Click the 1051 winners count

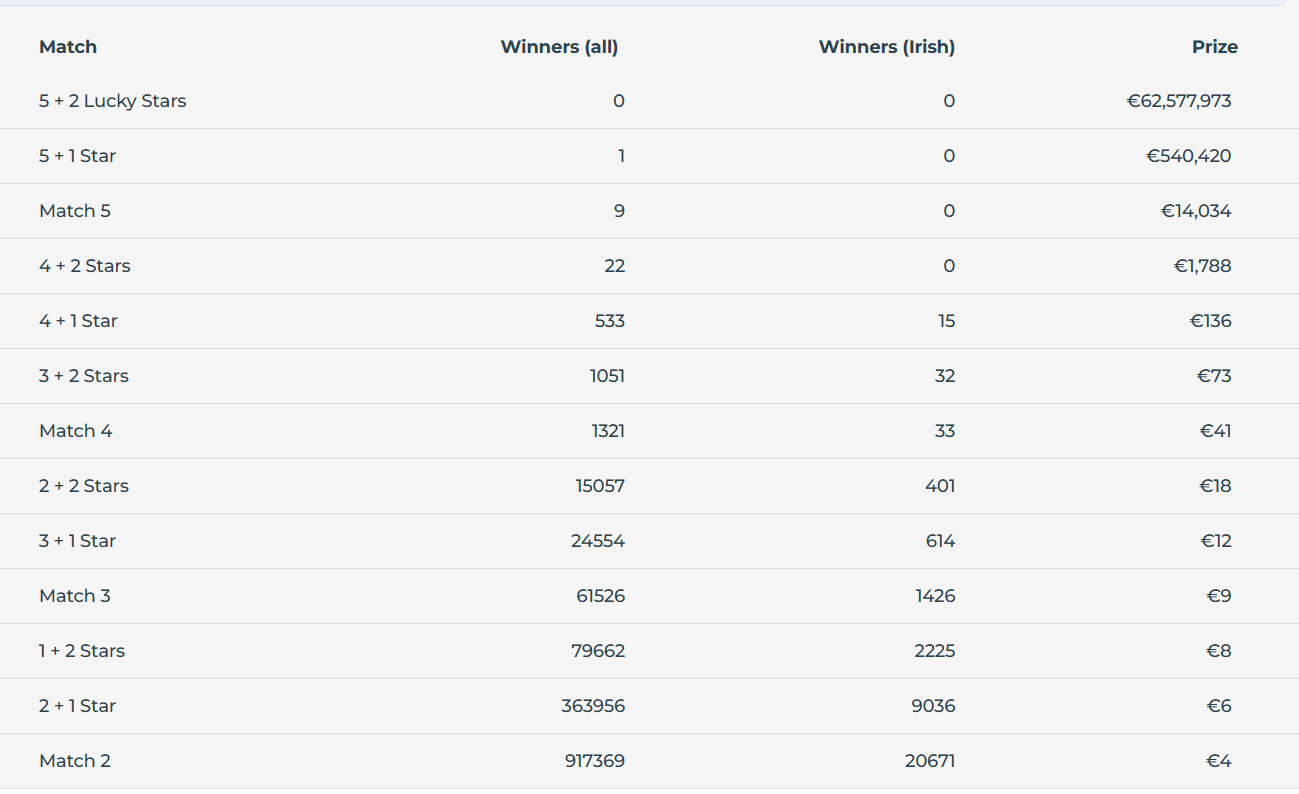coord(607,376)
